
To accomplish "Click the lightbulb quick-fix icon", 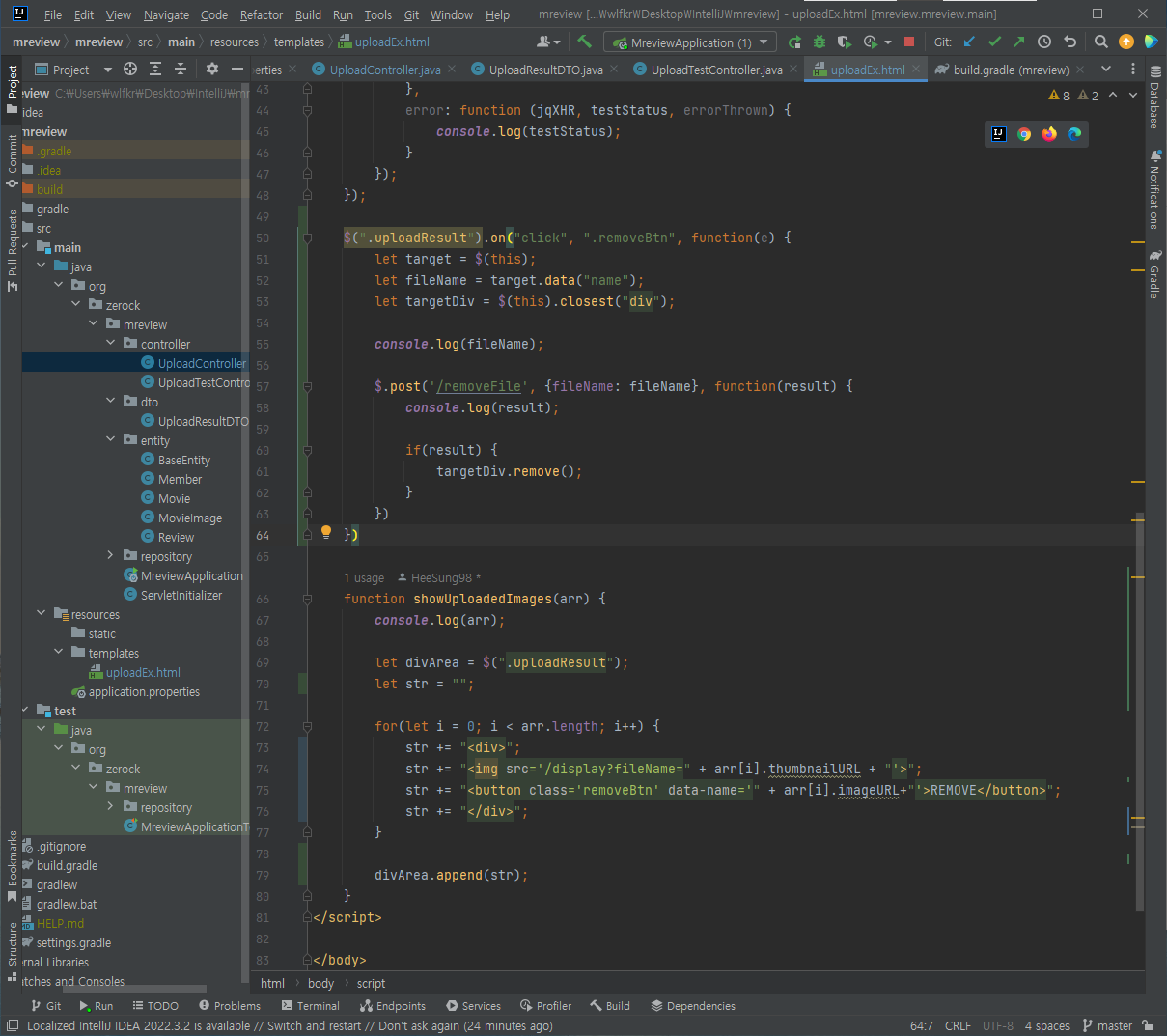I will pos(326,532).
